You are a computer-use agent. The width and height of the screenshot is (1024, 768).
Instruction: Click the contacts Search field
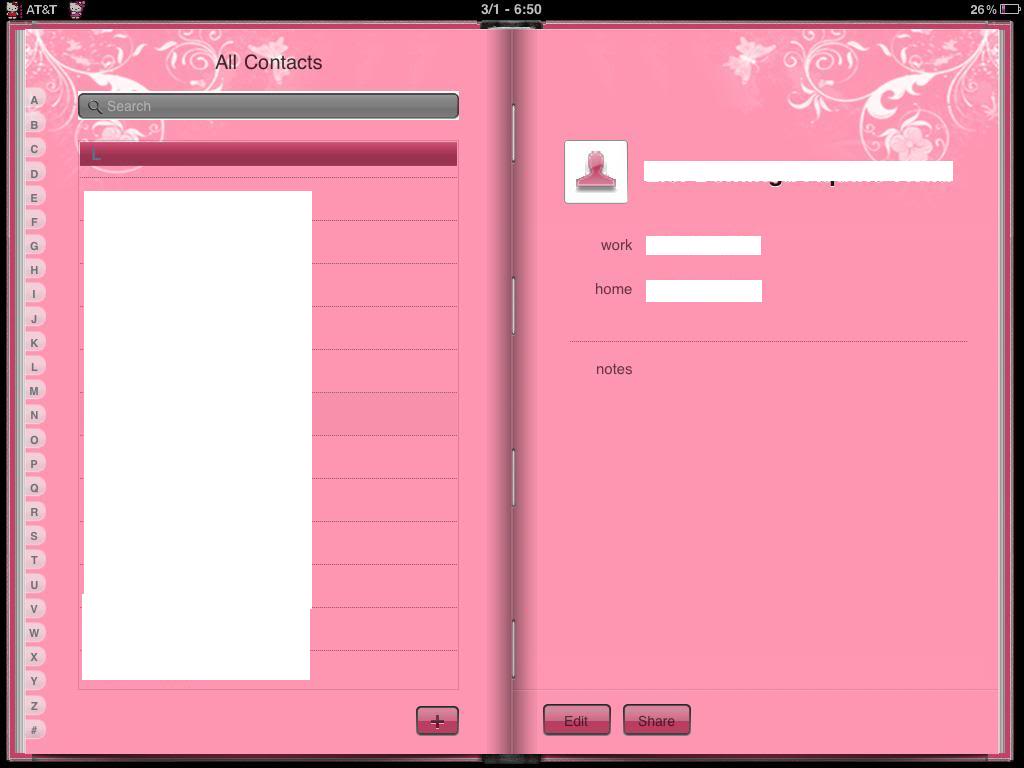click(268, 106)
